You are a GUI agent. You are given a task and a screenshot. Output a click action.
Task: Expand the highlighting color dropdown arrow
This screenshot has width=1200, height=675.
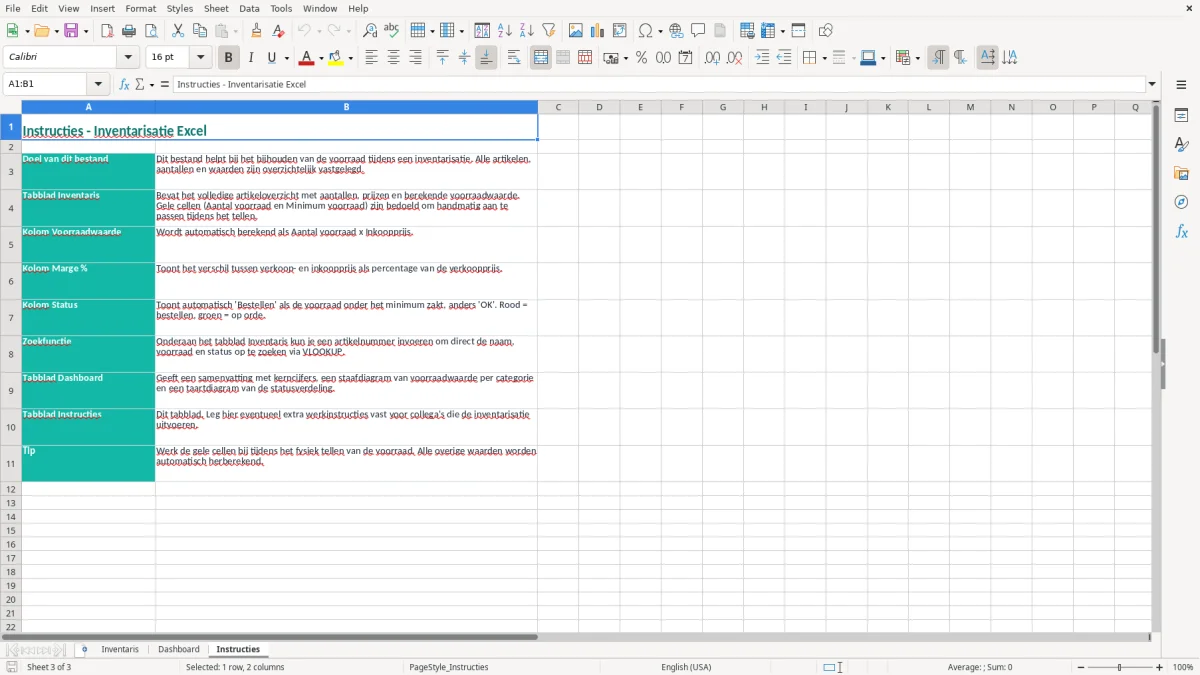[350, 58]
